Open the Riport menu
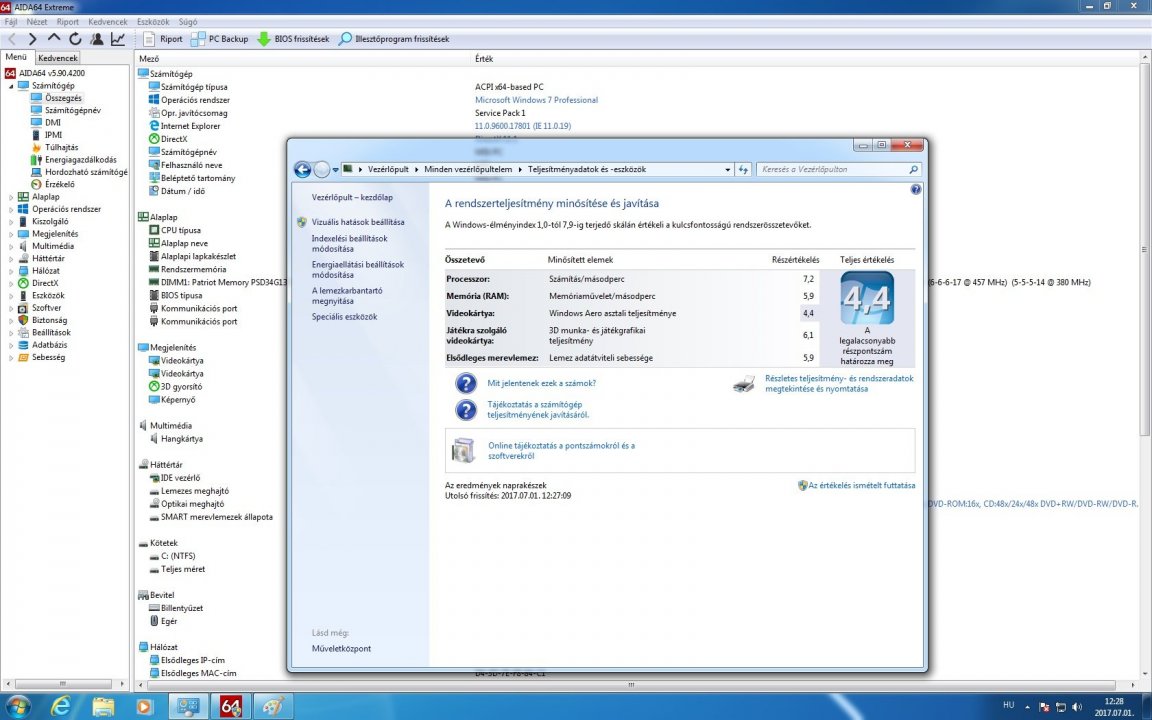The image size is (1152, 720). [68, 22]
